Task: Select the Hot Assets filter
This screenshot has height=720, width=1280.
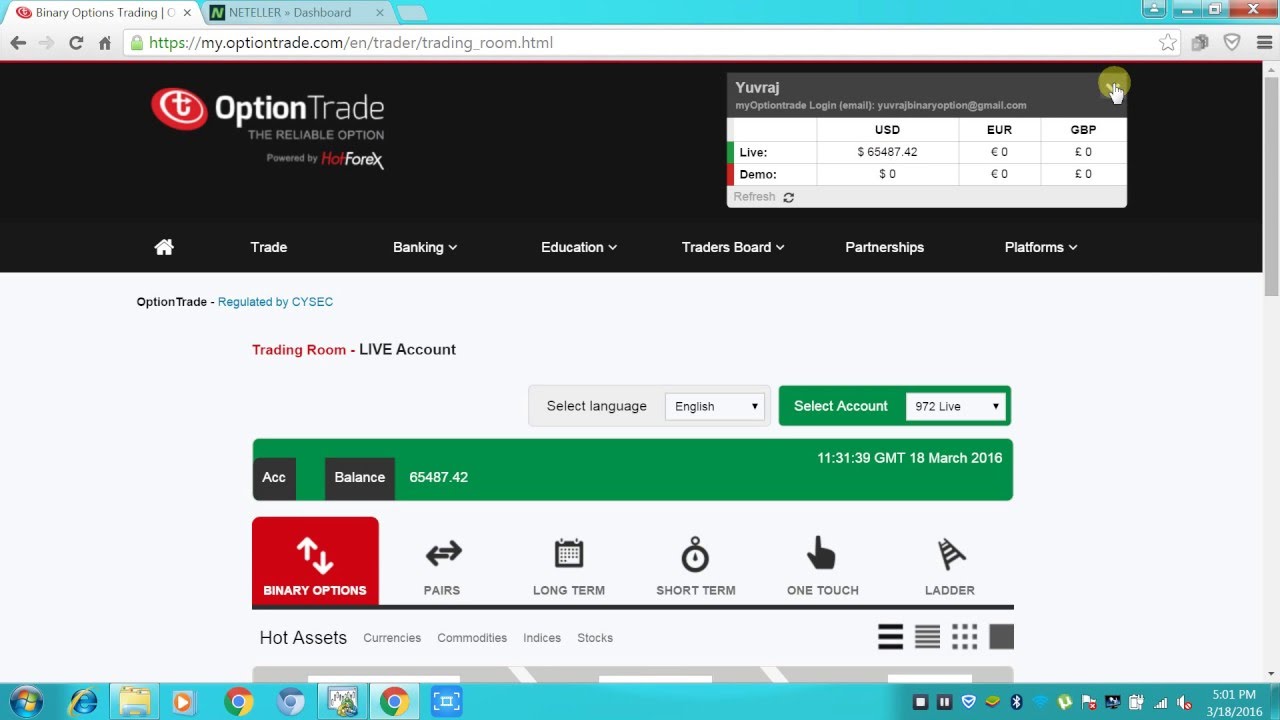Action: tap(303, 638)
